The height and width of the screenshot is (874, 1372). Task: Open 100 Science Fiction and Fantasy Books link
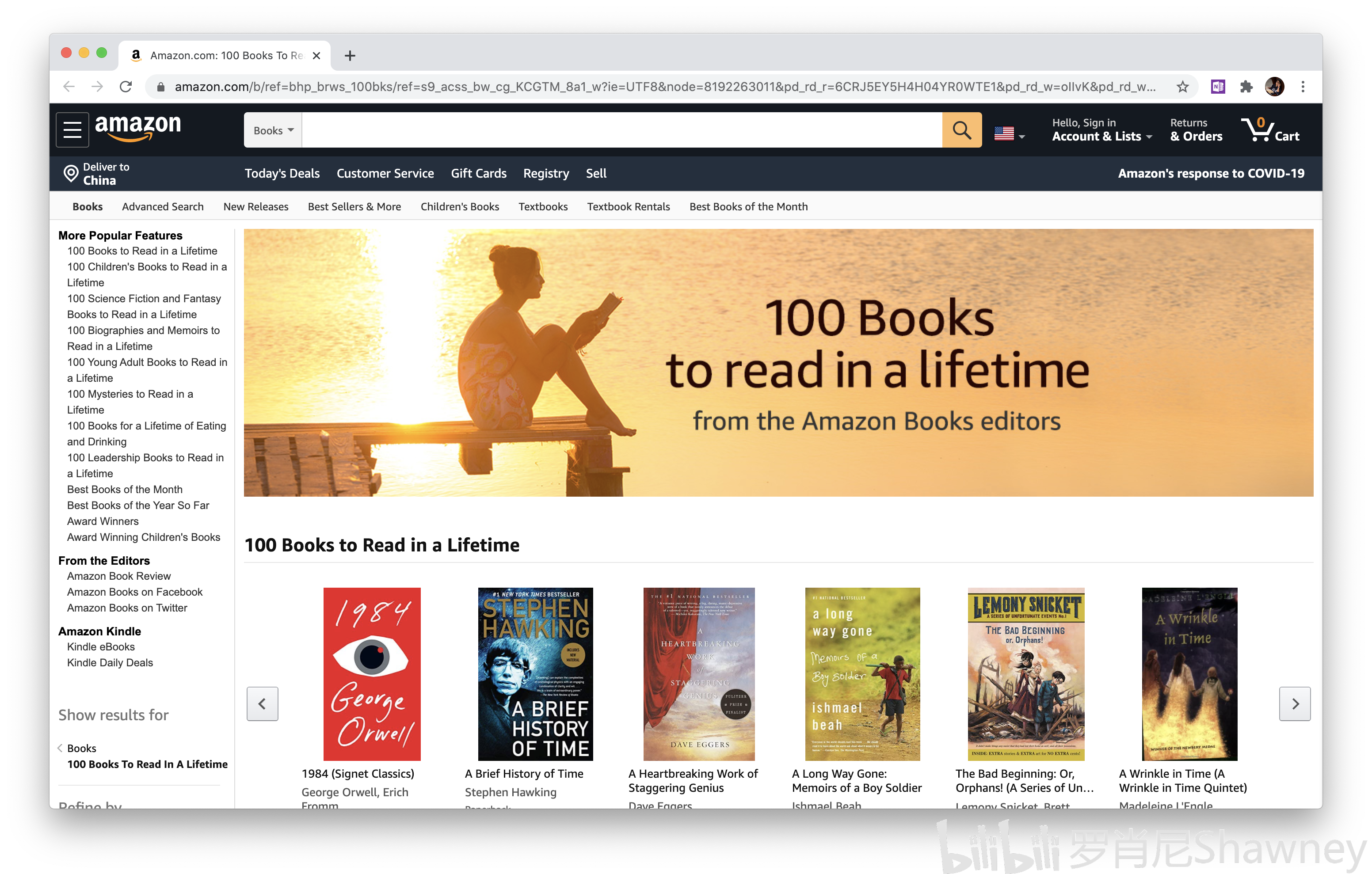(144, 307)
